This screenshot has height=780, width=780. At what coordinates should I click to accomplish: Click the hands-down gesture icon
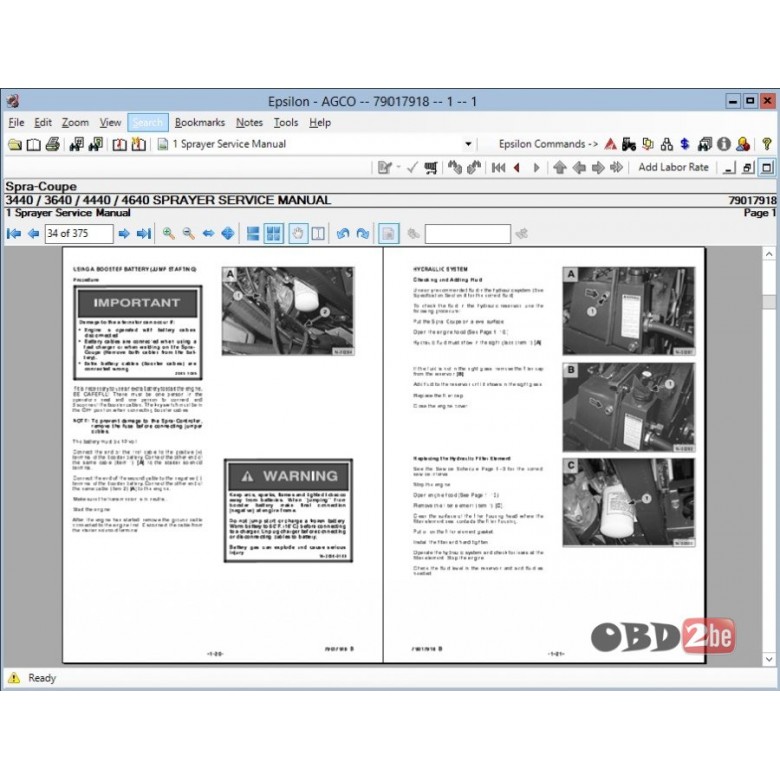[x=455, y=168]
